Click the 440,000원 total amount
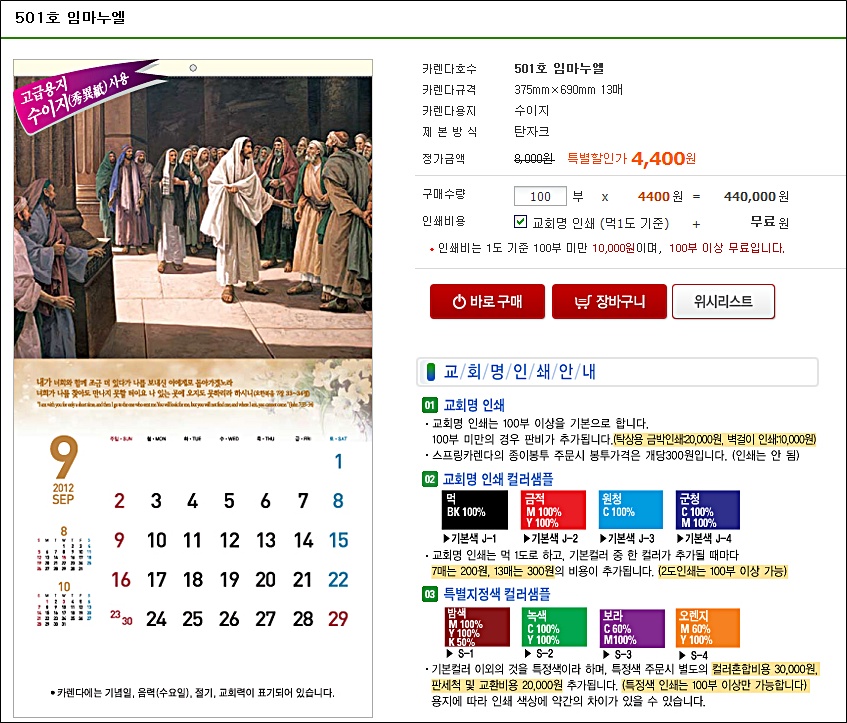The image size is (847, 723). coord(756,197)
